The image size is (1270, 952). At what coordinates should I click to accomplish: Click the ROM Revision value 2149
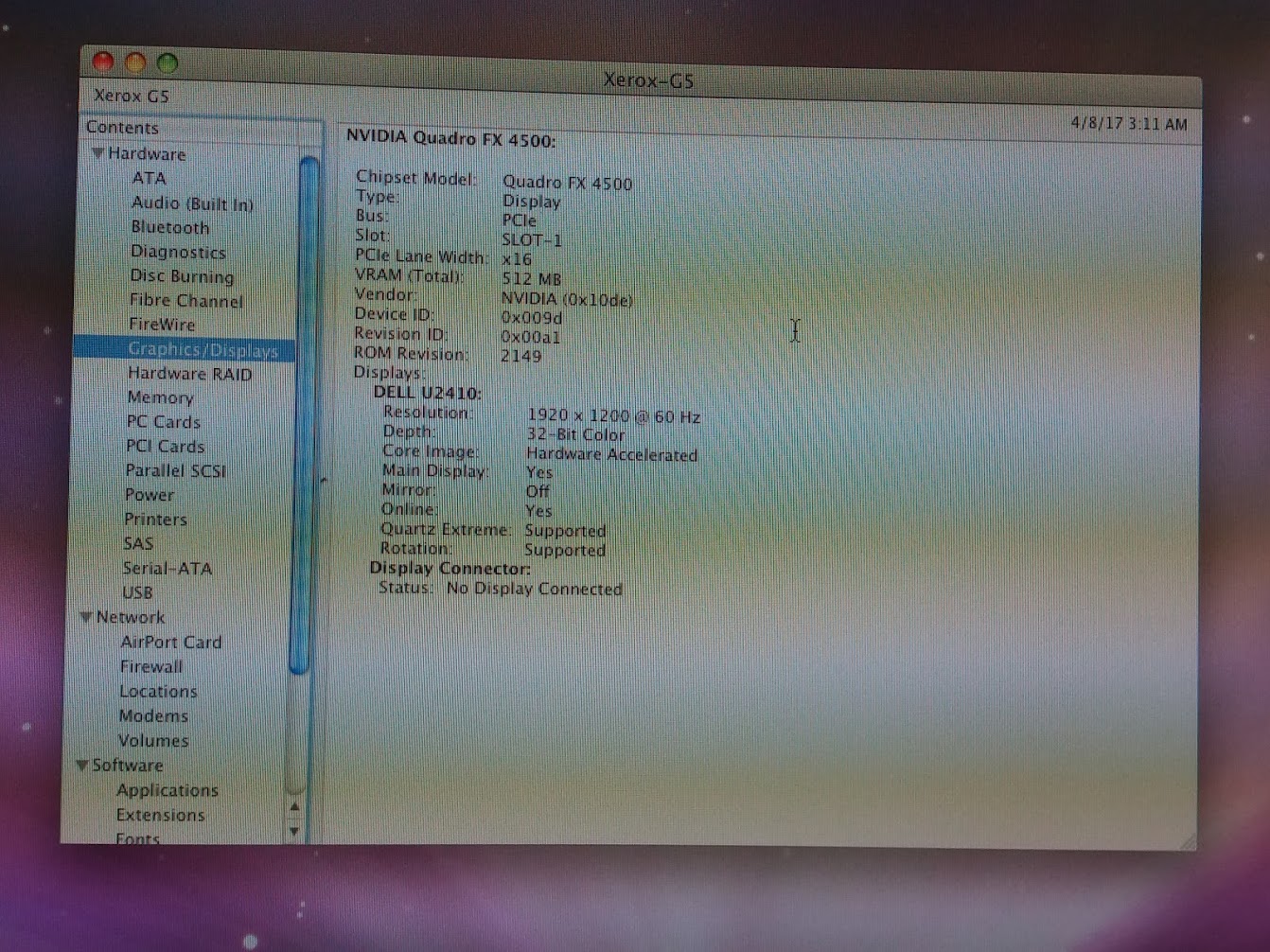[x=520, y=356]
